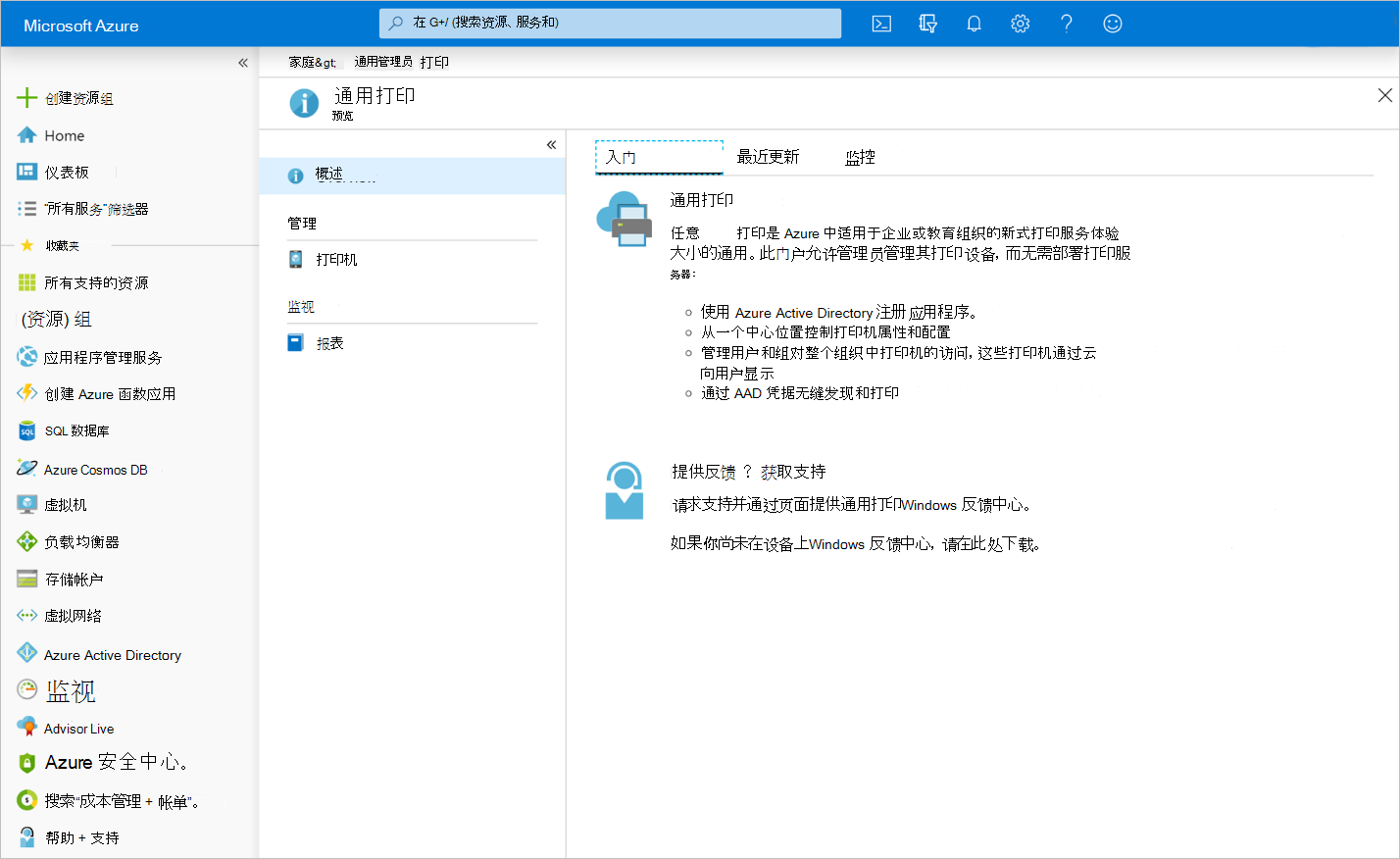This screenshot has height=859, width=1400.
Task: Click the Home house icon
Action: (x=27, y=135)
